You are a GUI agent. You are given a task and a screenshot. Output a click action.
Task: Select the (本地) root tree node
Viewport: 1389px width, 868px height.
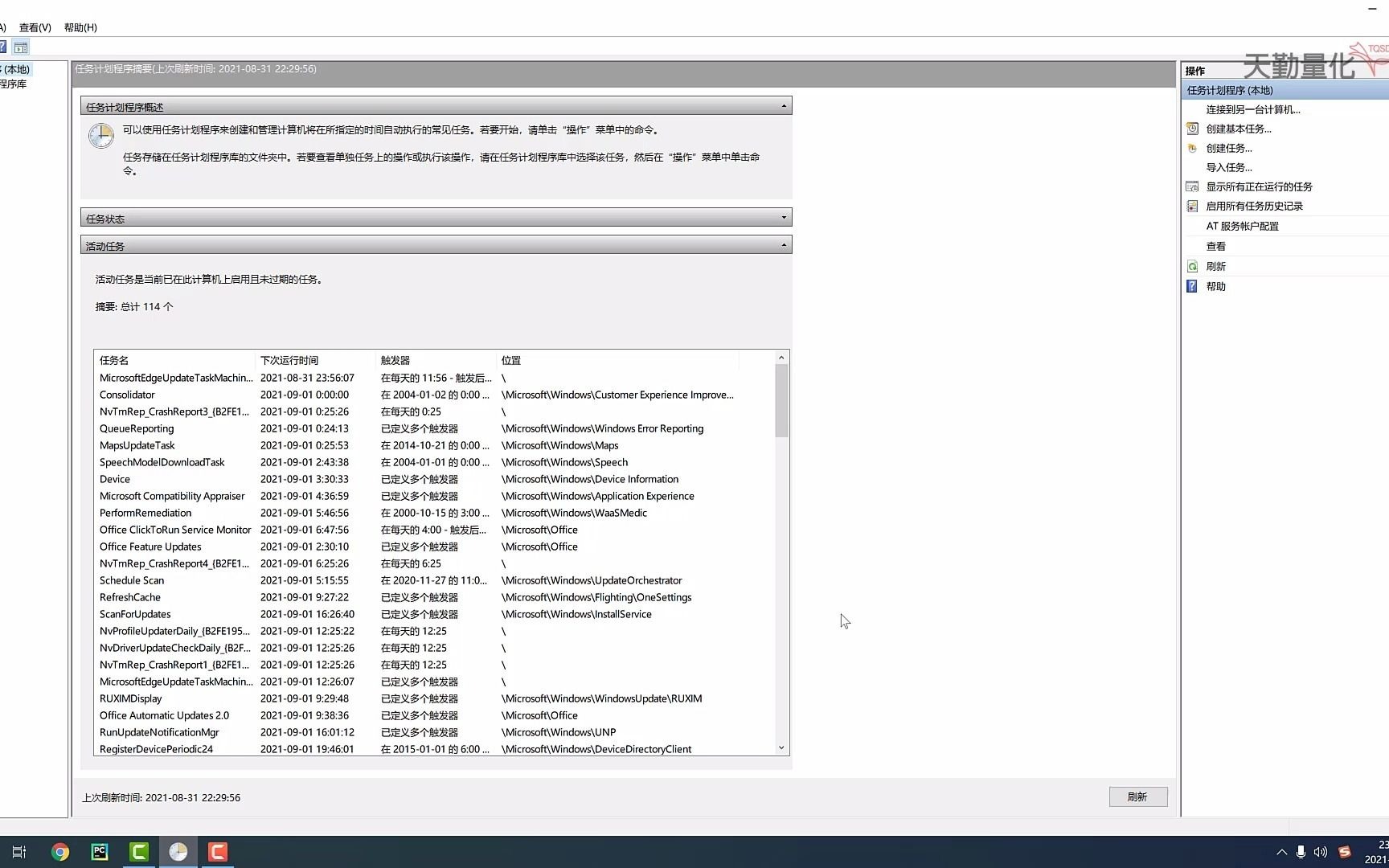(x=14, y=69)
